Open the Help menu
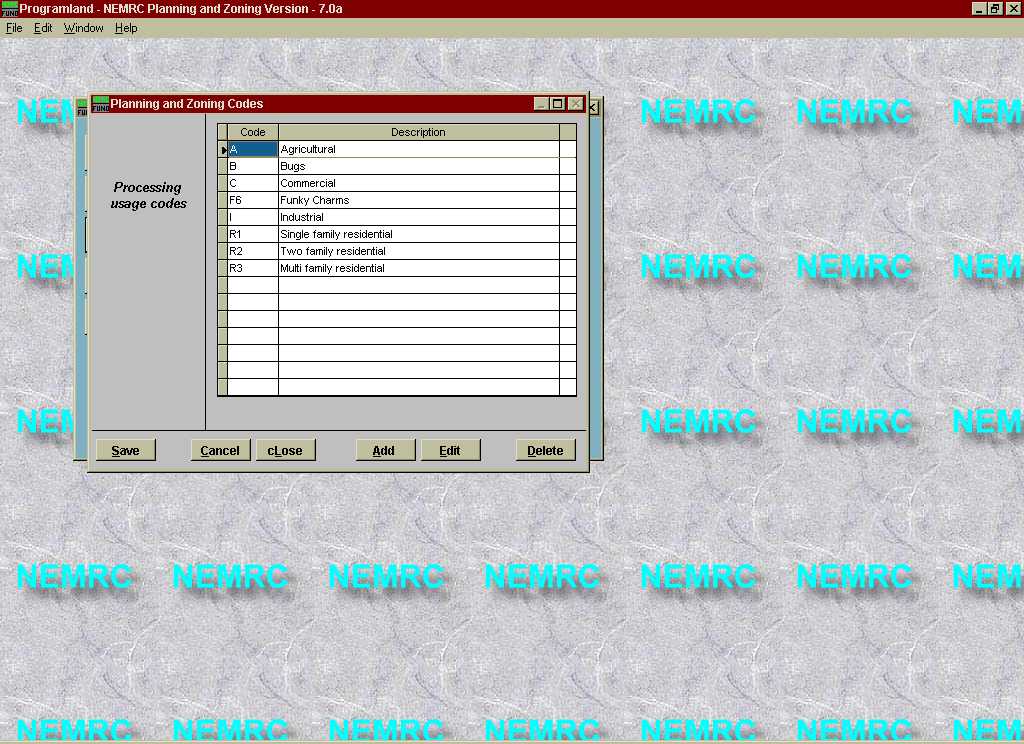This screenshot has width=1024, height=744. point(126,28)
